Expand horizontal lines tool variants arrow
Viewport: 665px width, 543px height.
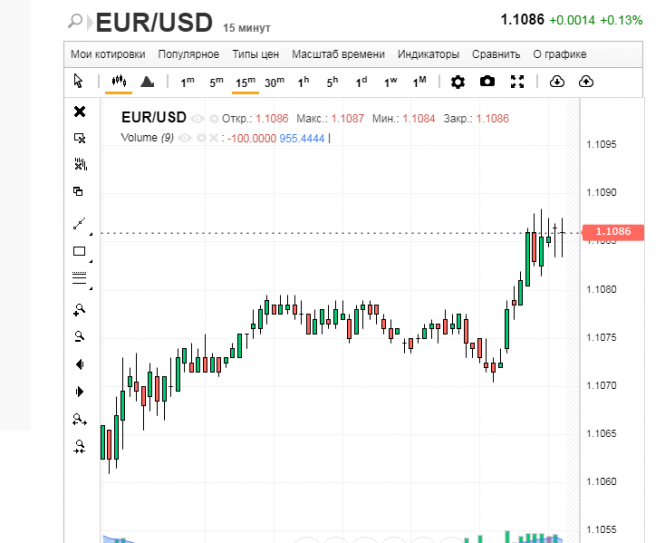(x=91, y=288)
